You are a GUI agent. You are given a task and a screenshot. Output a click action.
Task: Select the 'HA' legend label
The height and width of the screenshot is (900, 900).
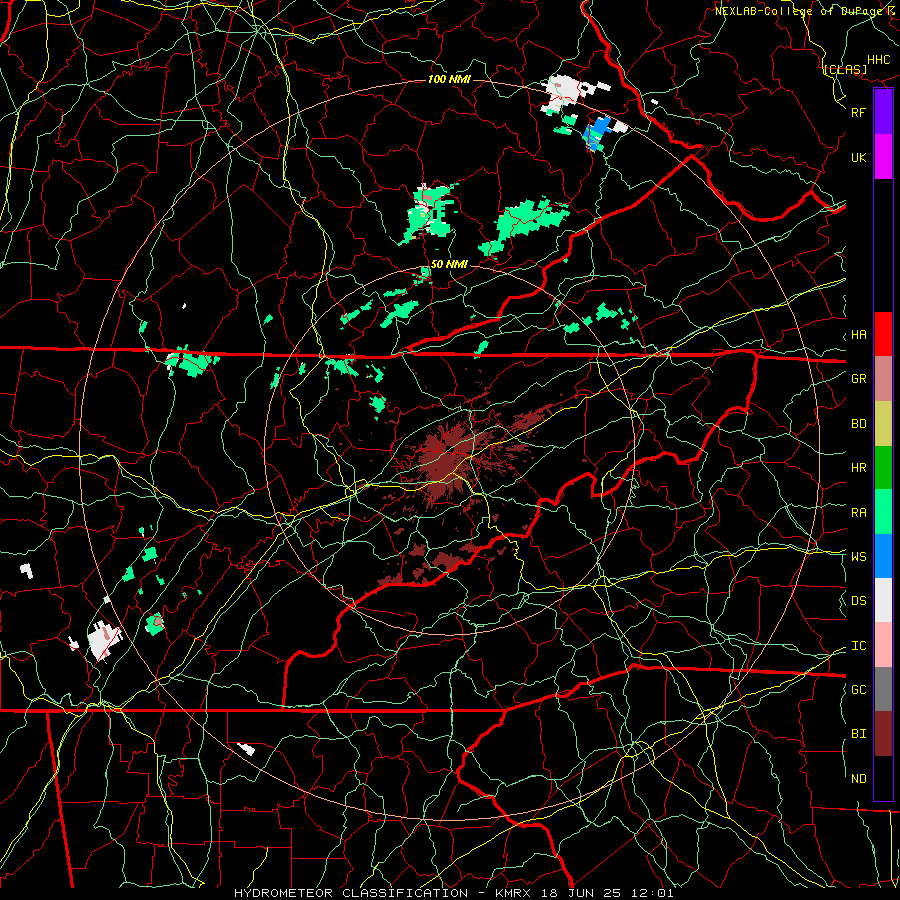click(x=858, y=335)
